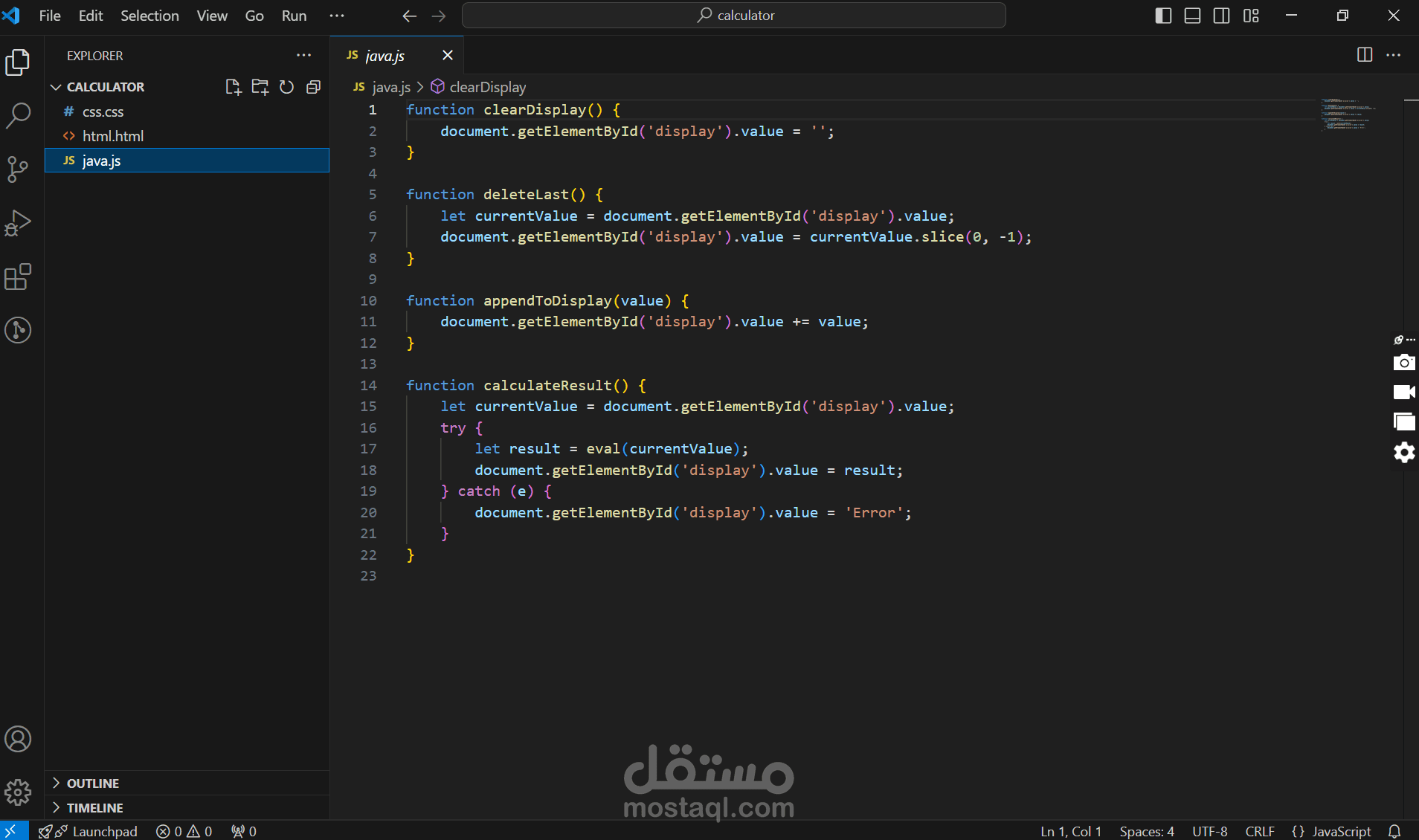Change indentation Spaces: 4
Screen dimensions: 1419x840
[1147, 831]
